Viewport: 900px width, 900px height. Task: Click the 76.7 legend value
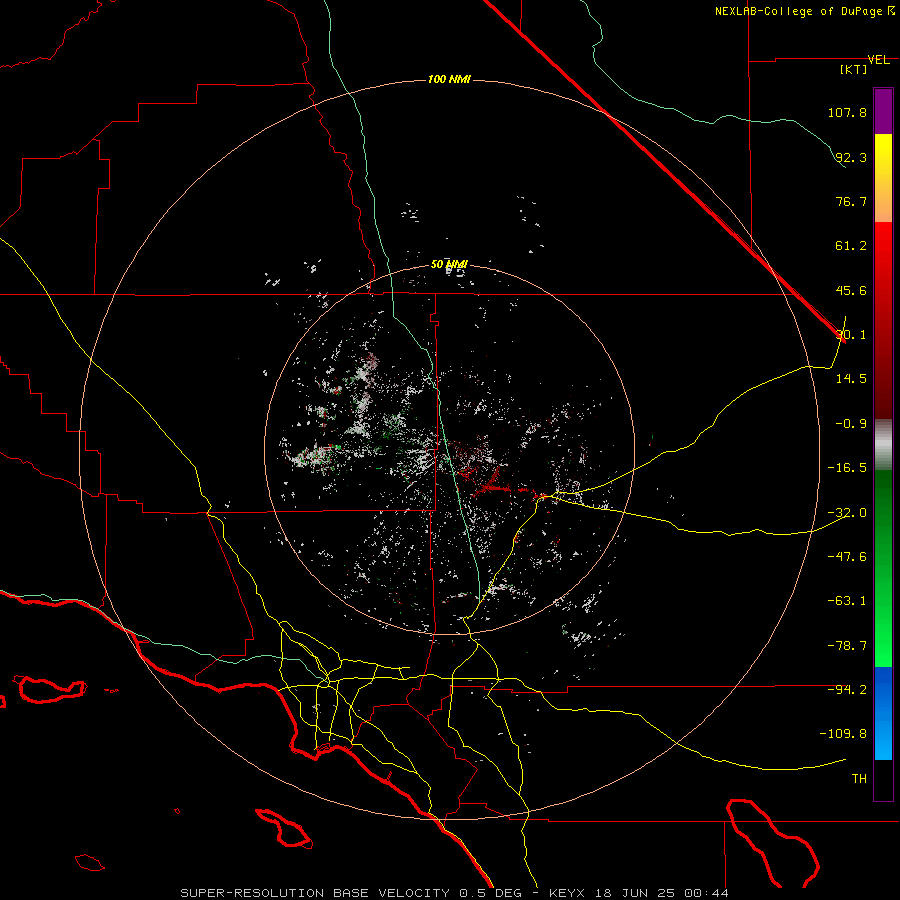pos(851,201)
